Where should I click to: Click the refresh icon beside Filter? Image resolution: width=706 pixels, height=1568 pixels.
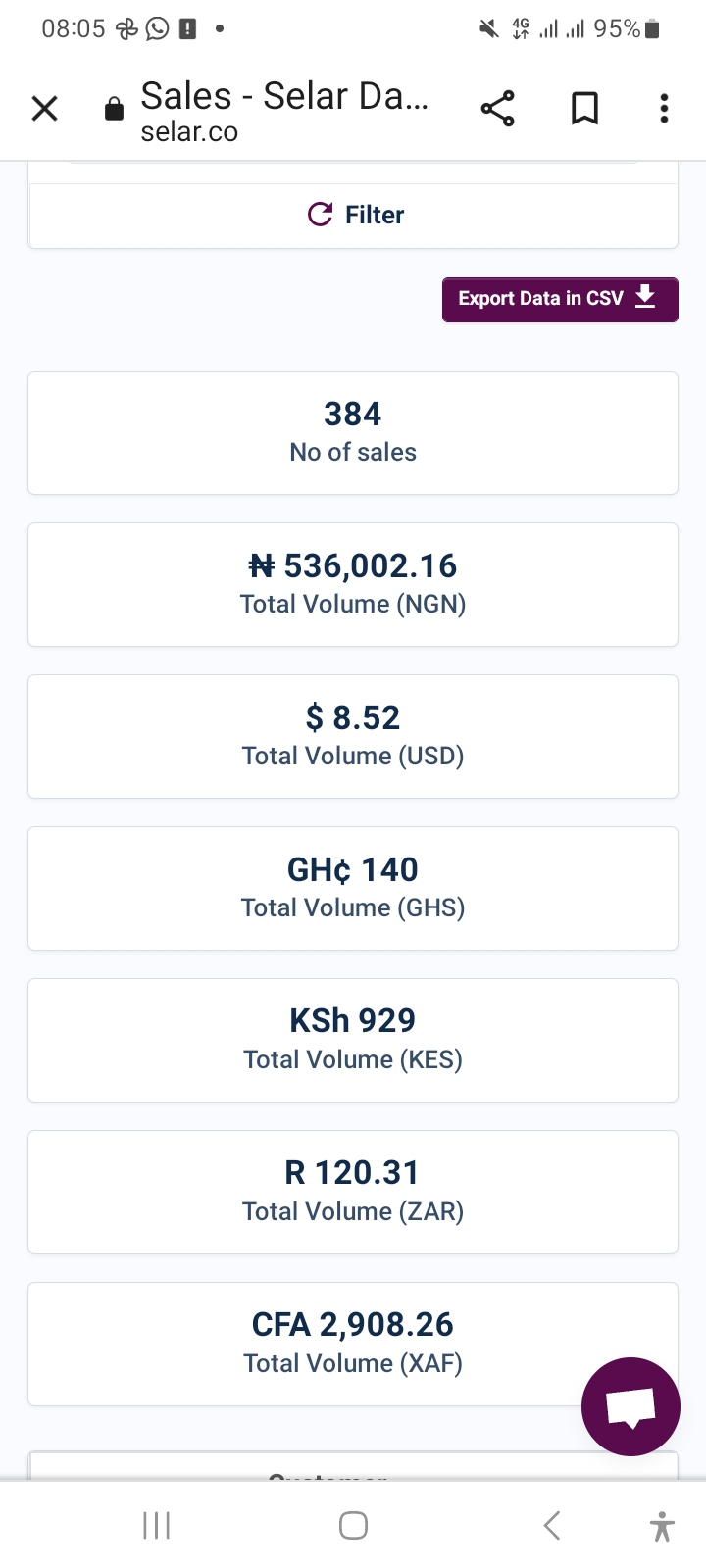tap(321, 215)
